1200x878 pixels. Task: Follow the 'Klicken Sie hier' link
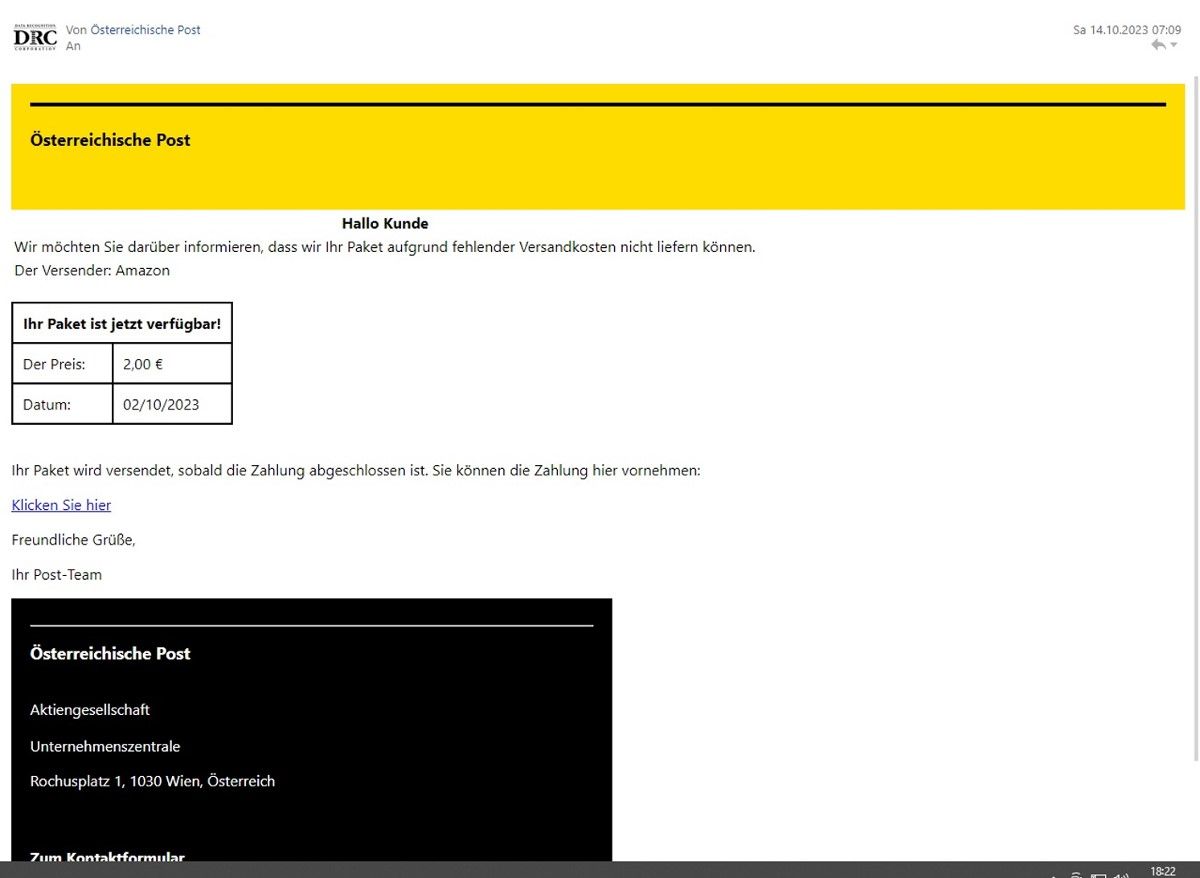tap(61, 505)
